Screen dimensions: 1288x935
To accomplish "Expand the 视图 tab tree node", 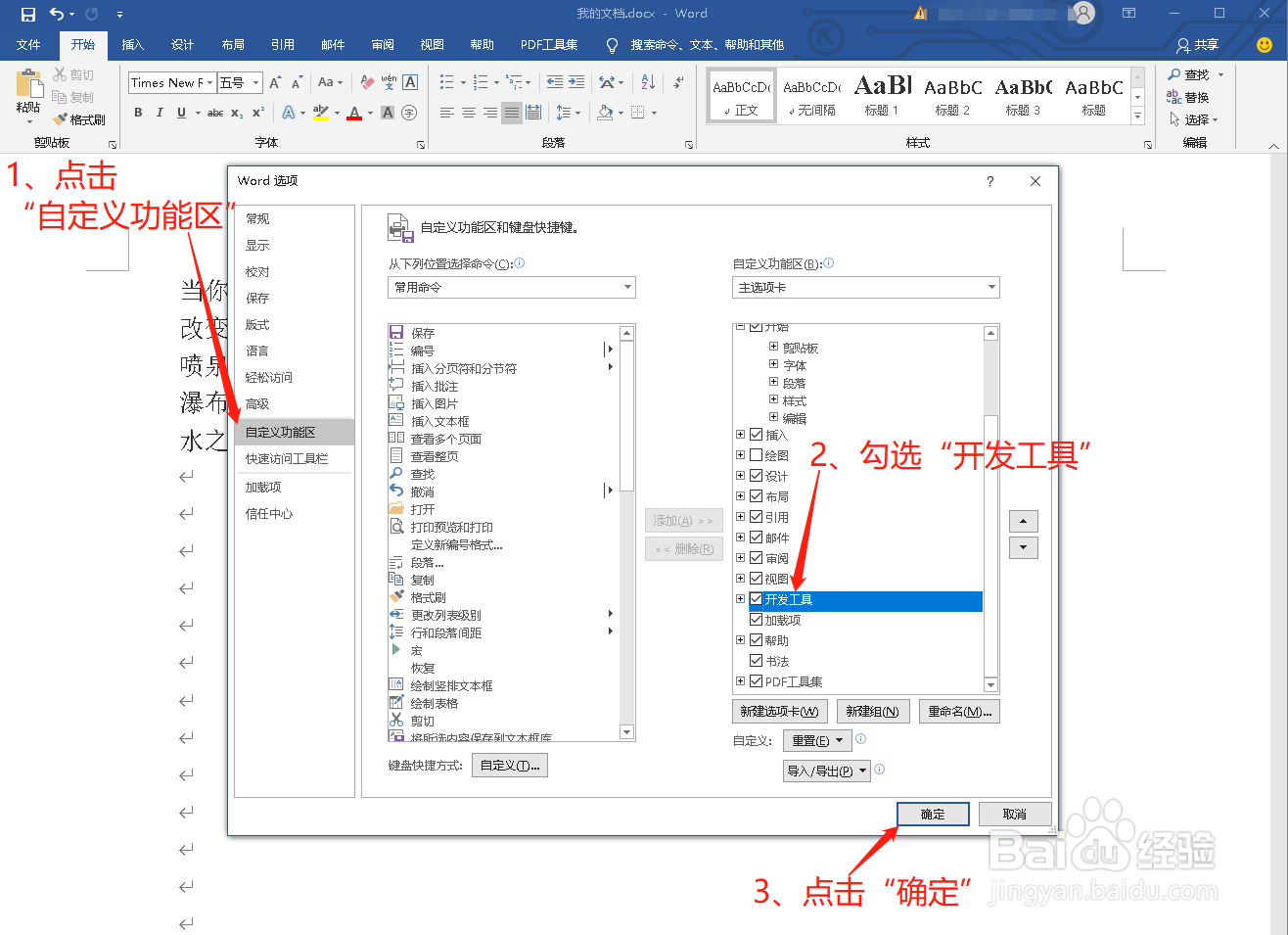I will (x=740, y=579).
